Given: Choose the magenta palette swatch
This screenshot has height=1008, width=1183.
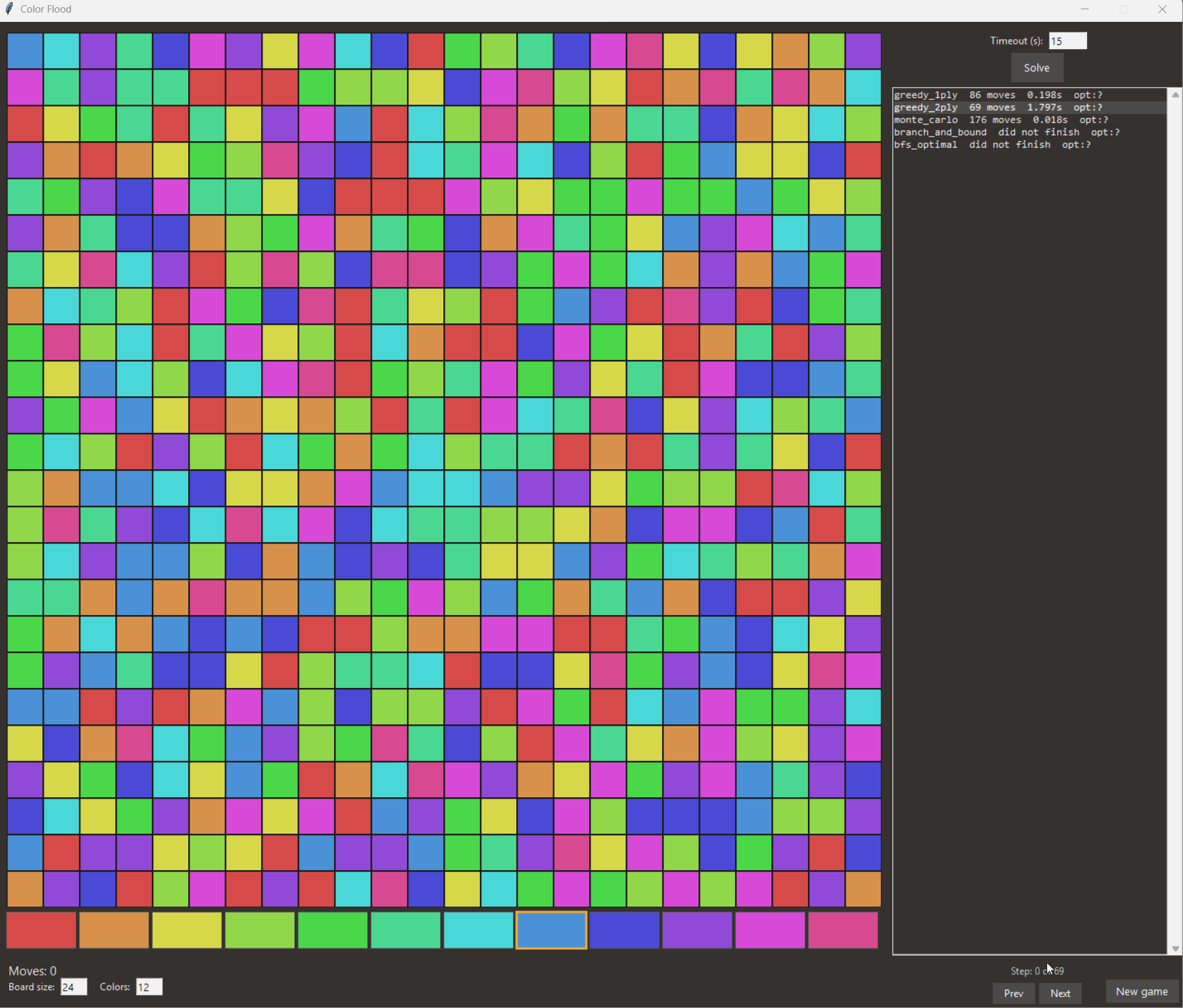Looking at the screenshot, I should point(770,930).
